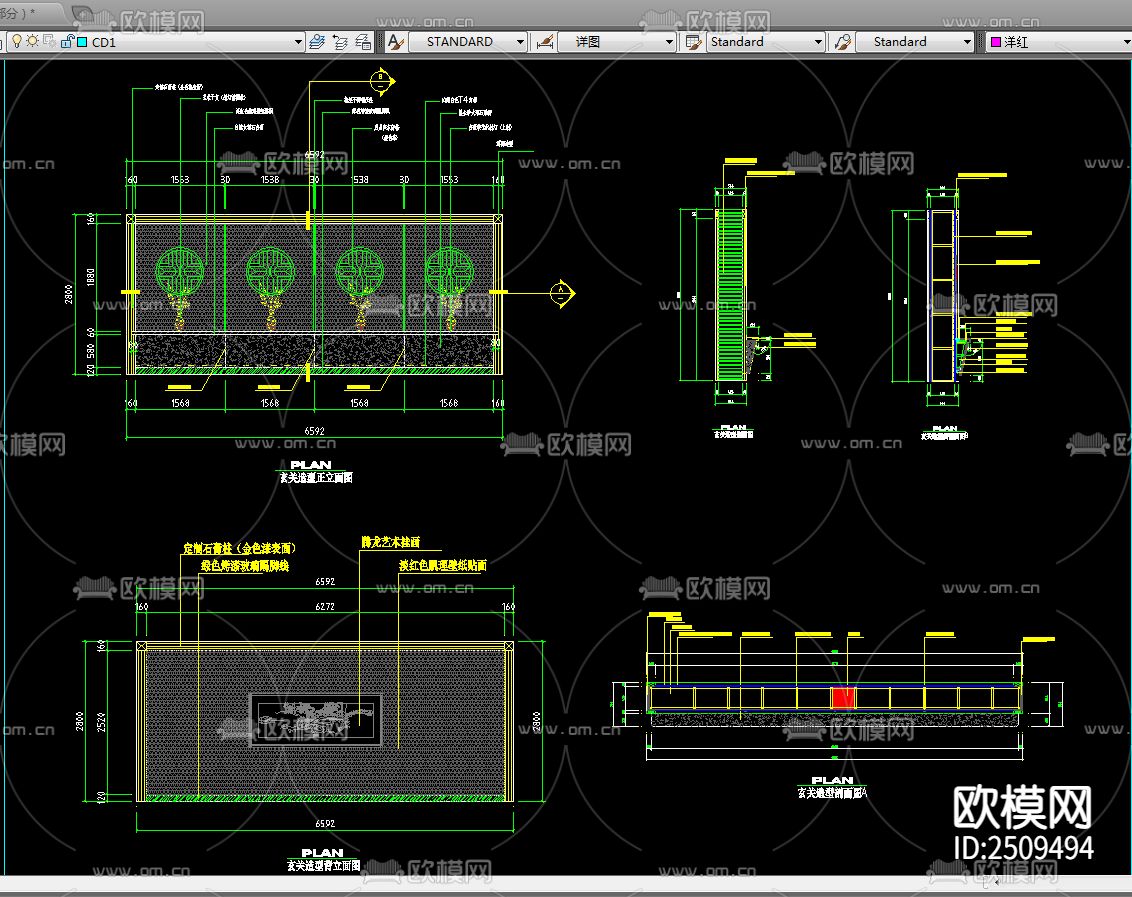Image resolution: width=1132 pixels, height=897 pixels.
Task: Open the Table Style manager icon
Action: point(693,42)
